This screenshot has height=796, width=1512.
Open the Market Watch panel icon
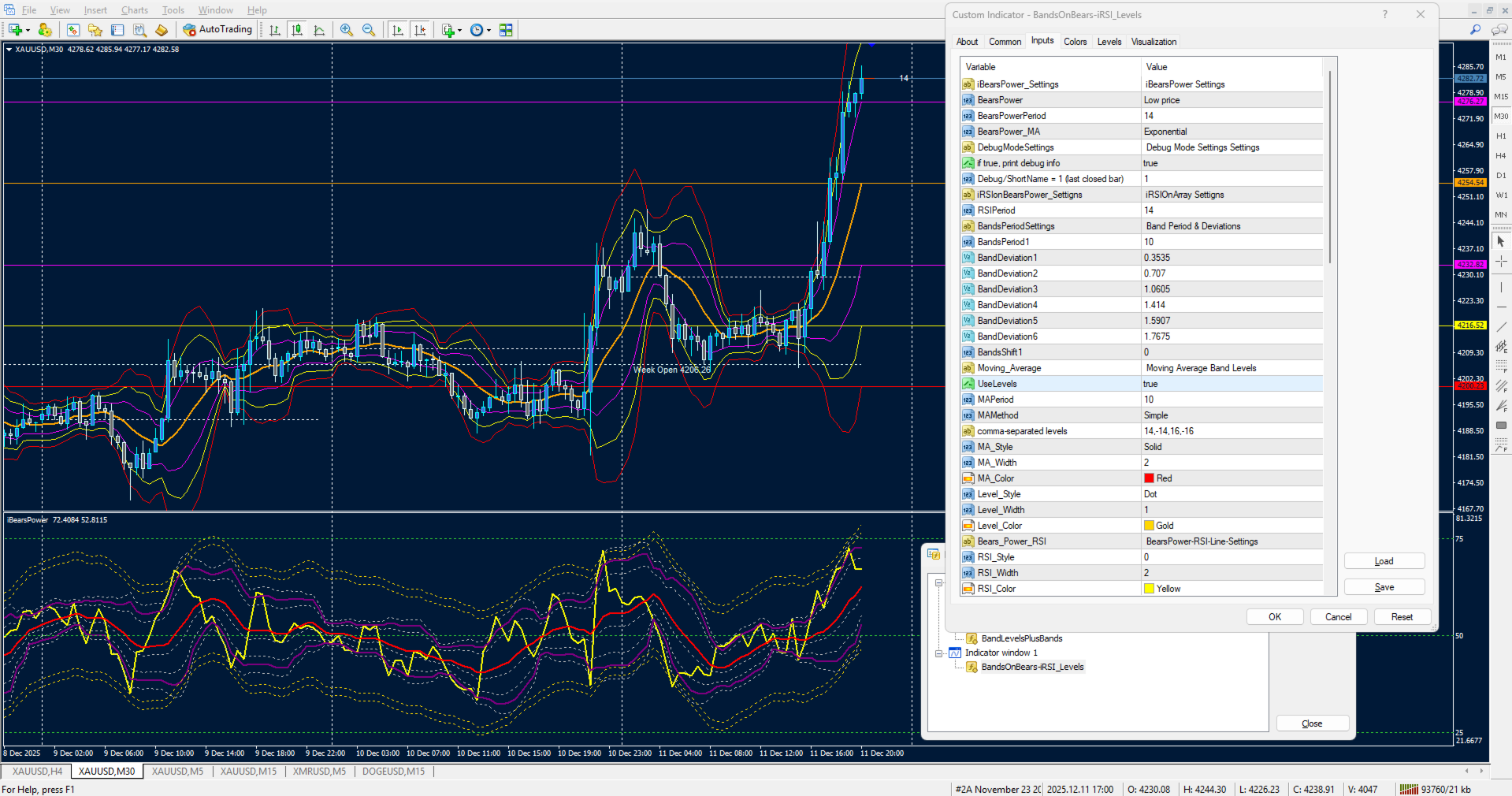click(x=72, y=30)
